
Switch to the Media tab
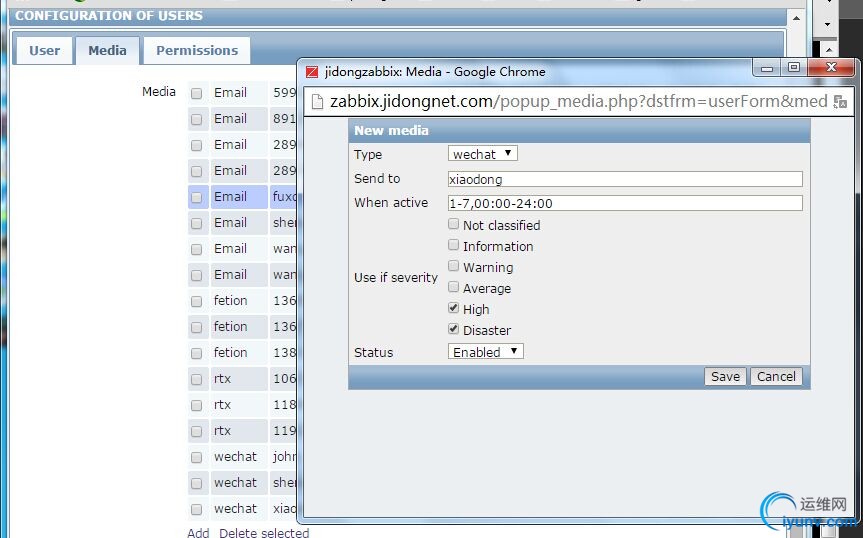tap(107, 51)
